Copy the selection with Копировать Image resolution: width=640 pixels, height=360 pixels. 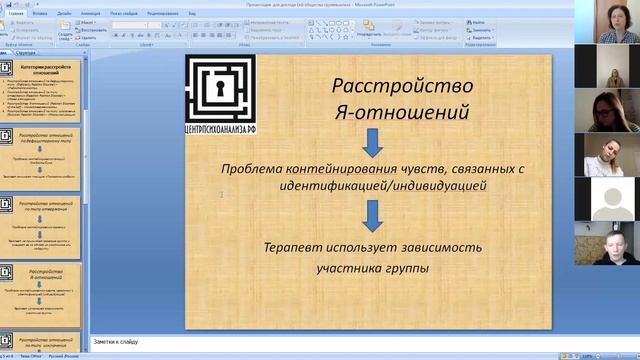(25, 30)
